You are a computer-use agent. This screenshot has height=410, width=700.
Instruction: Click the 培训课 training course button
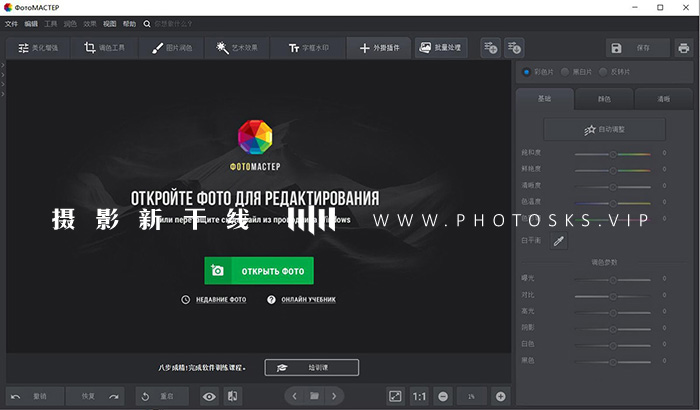click(x=312, y=368)
